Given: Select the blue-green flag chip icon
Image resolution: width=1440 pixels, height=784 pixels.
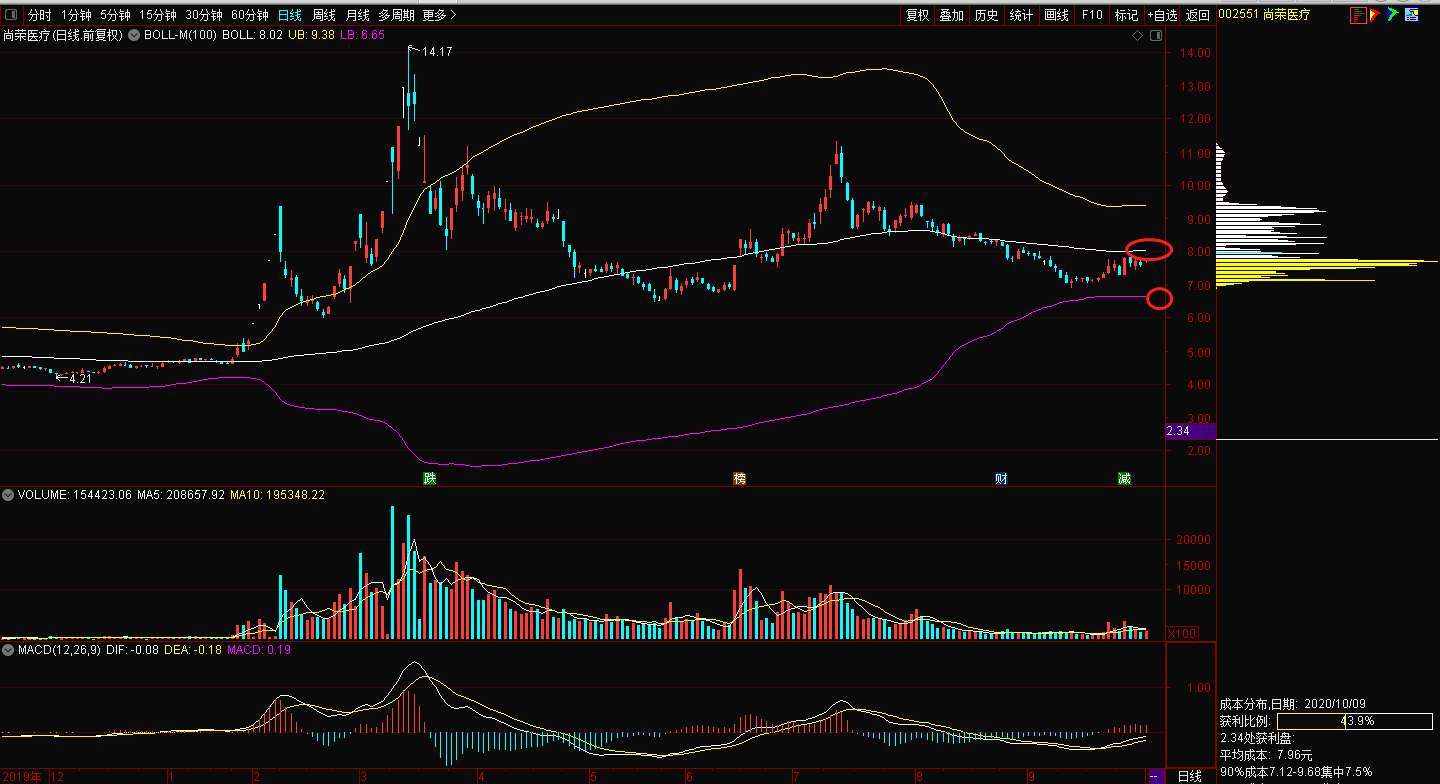Looking at the screenshot, I should click(x=1392, y=15).
